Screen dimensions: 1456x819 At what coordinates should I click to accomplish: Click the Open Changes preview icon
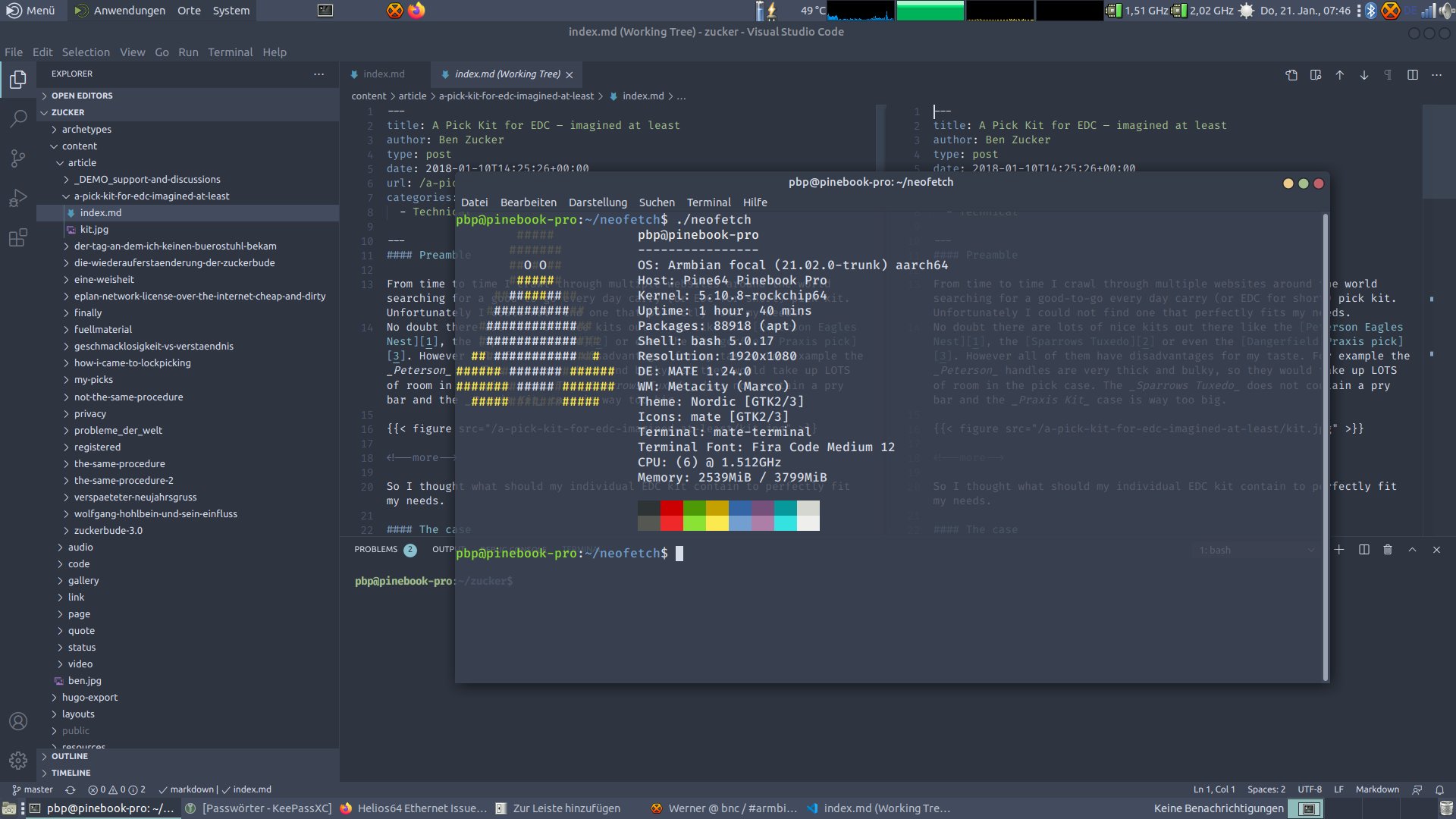click(1316, 74)
